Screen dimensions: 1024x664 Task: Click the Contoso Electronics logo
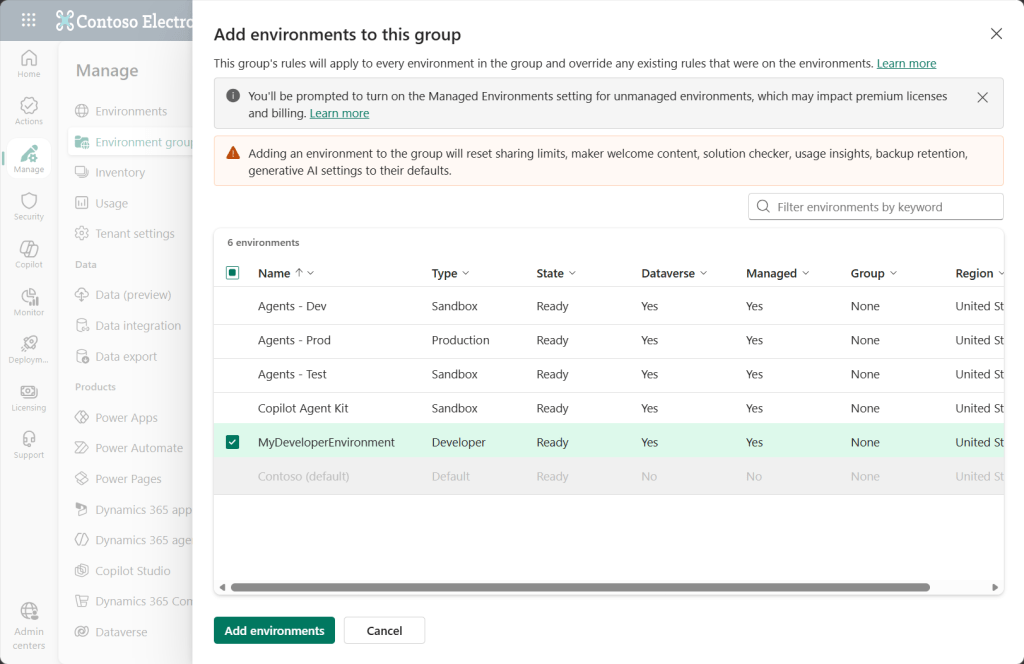[65, 21]
